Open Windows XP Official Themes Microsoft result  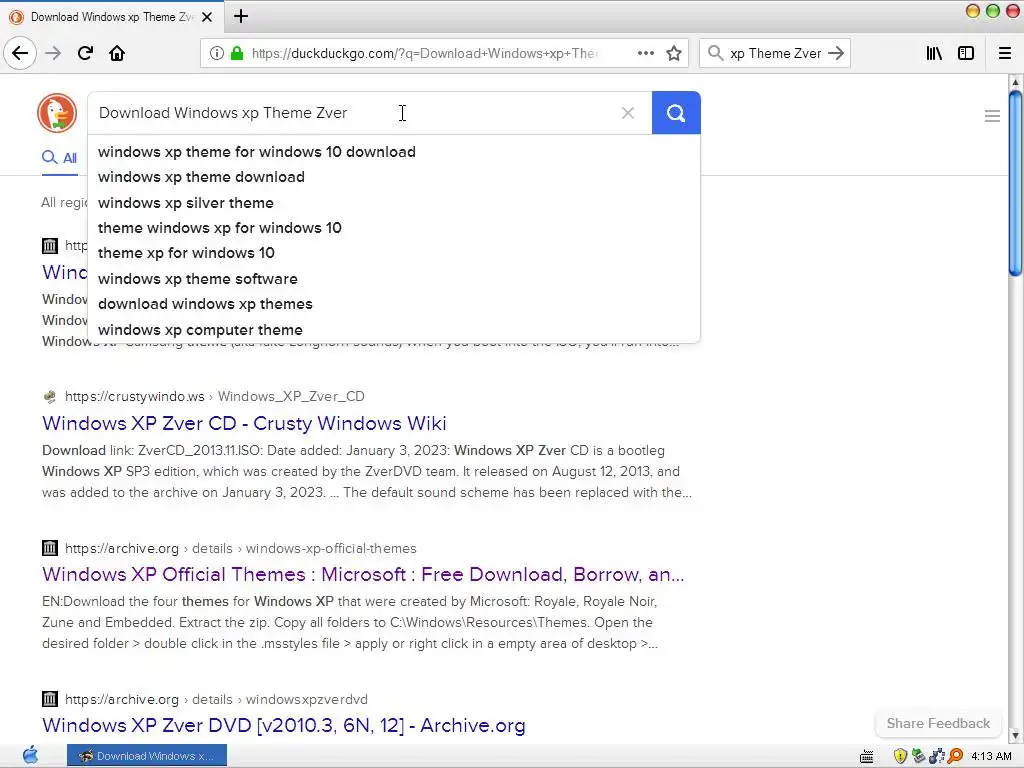tap(363, 575)
